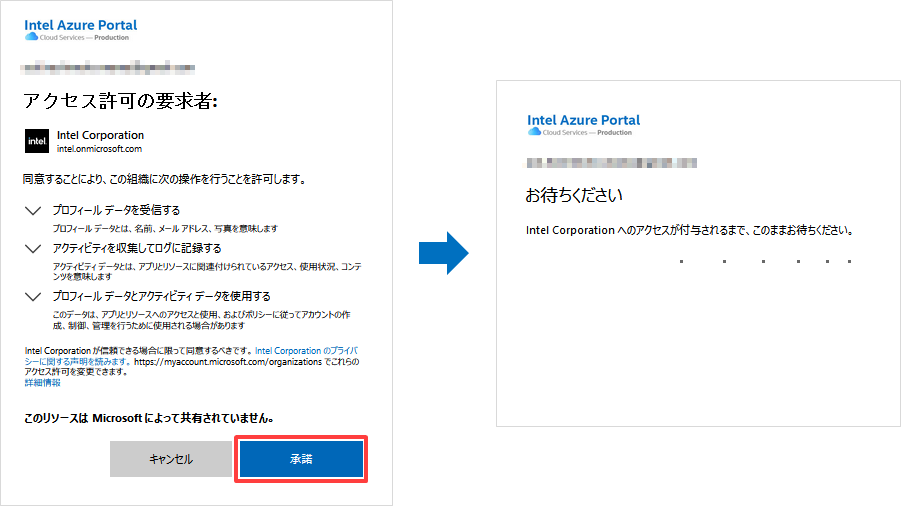Click the blurred email in consent dialog

pyautogui.click(x=107, y=68)
